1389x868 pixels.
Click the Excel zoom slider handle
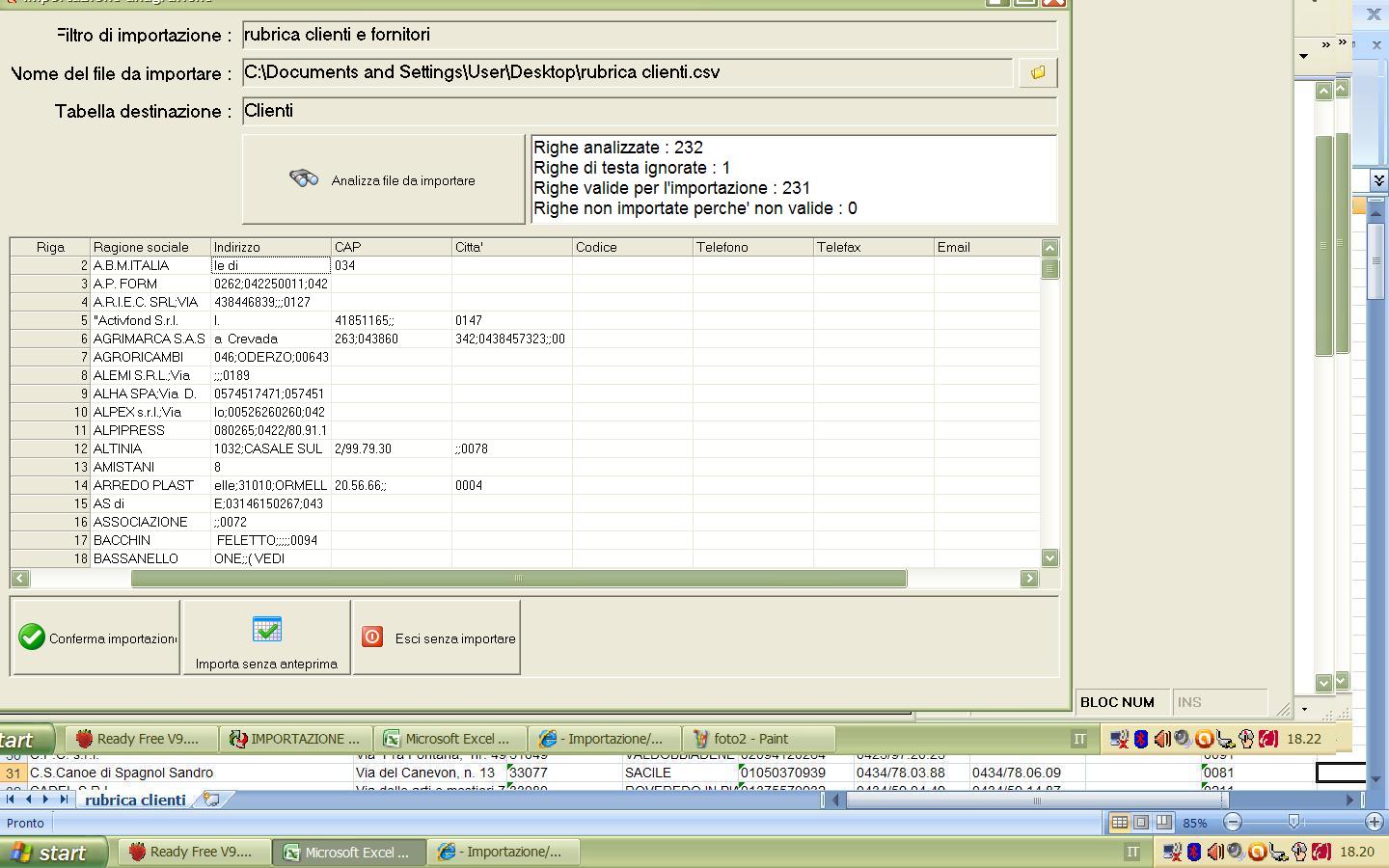pyautogui.click(x=1294, y=823)
